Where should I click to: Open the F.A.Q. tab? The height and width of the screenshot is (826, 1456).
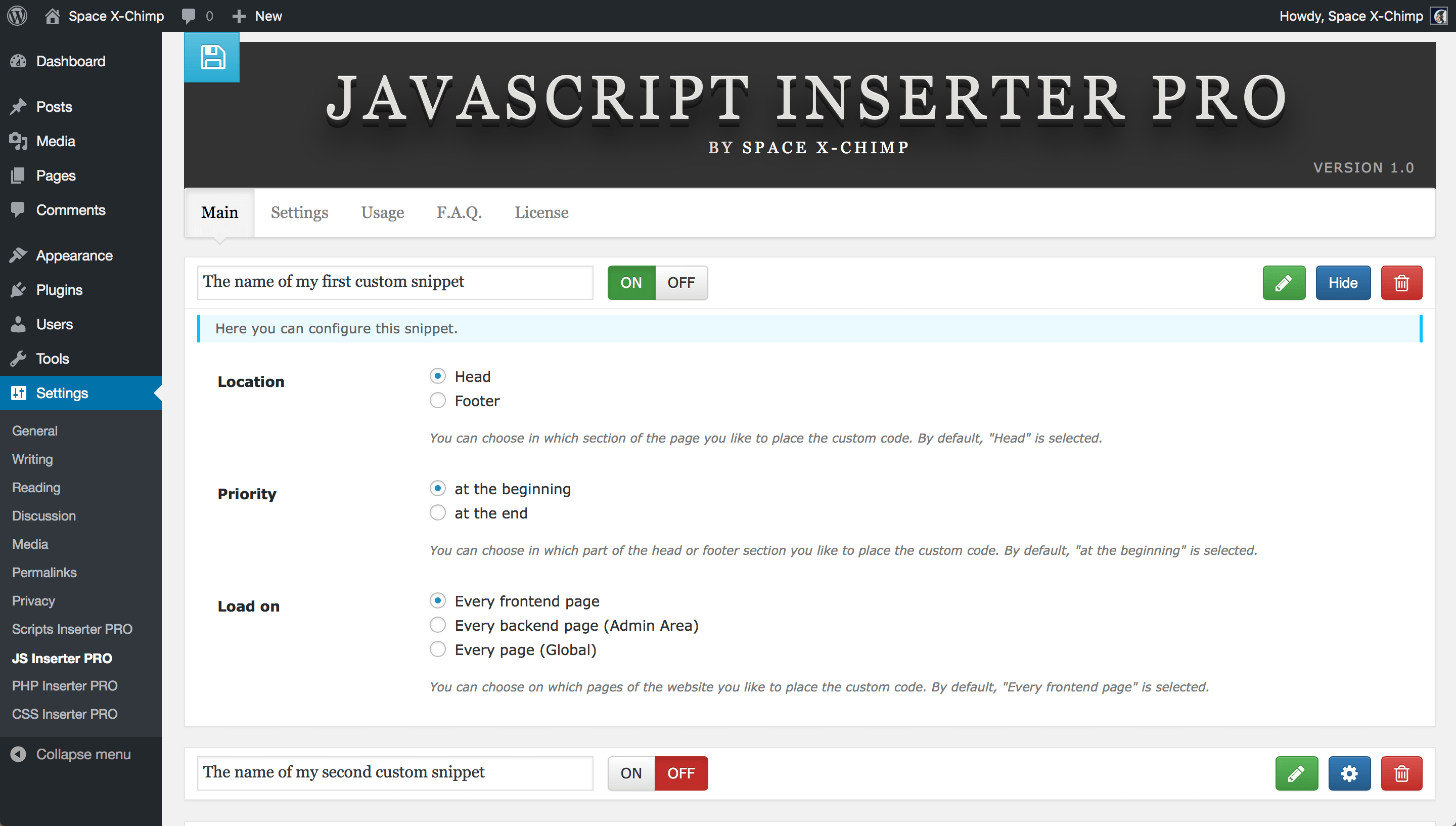pyautogui.click(x=459, y=212)
